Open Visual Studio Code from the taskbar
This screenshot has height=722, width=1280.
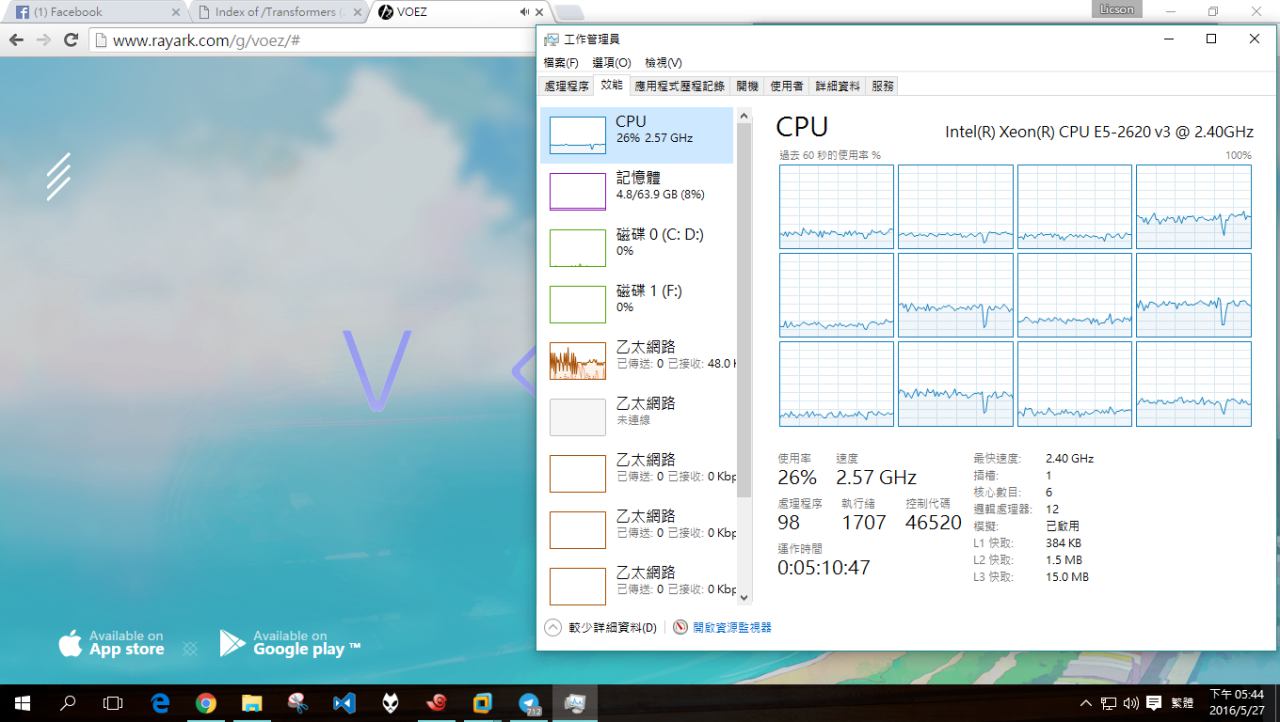(x=344, y=703)
